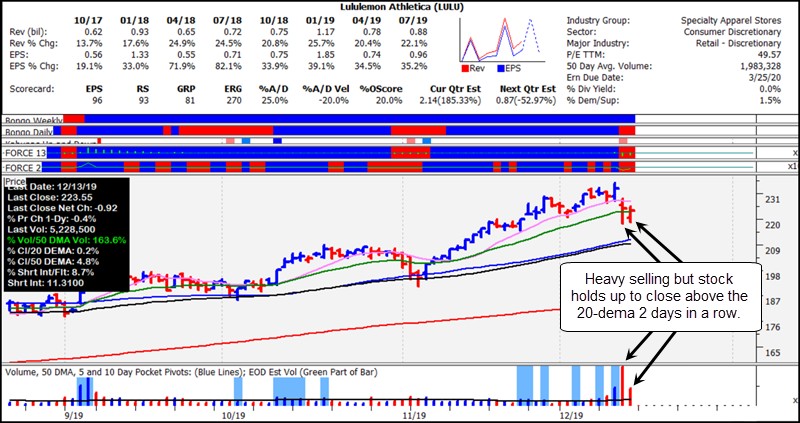Click the GRP score 81
This screenshot has width=800, height=423.
tap(190, 100)
